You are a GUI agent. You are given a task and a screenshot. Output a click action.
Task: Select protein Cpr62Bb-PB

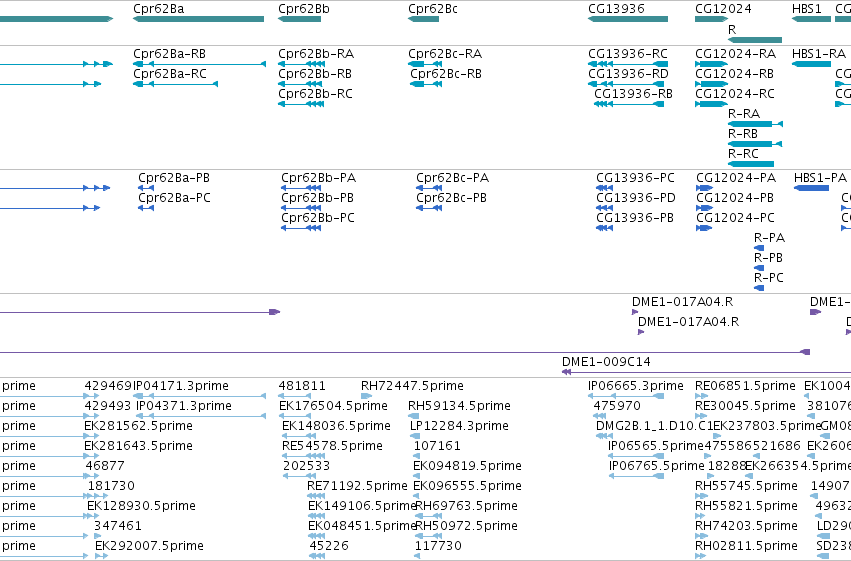click(x=317, y=198)
